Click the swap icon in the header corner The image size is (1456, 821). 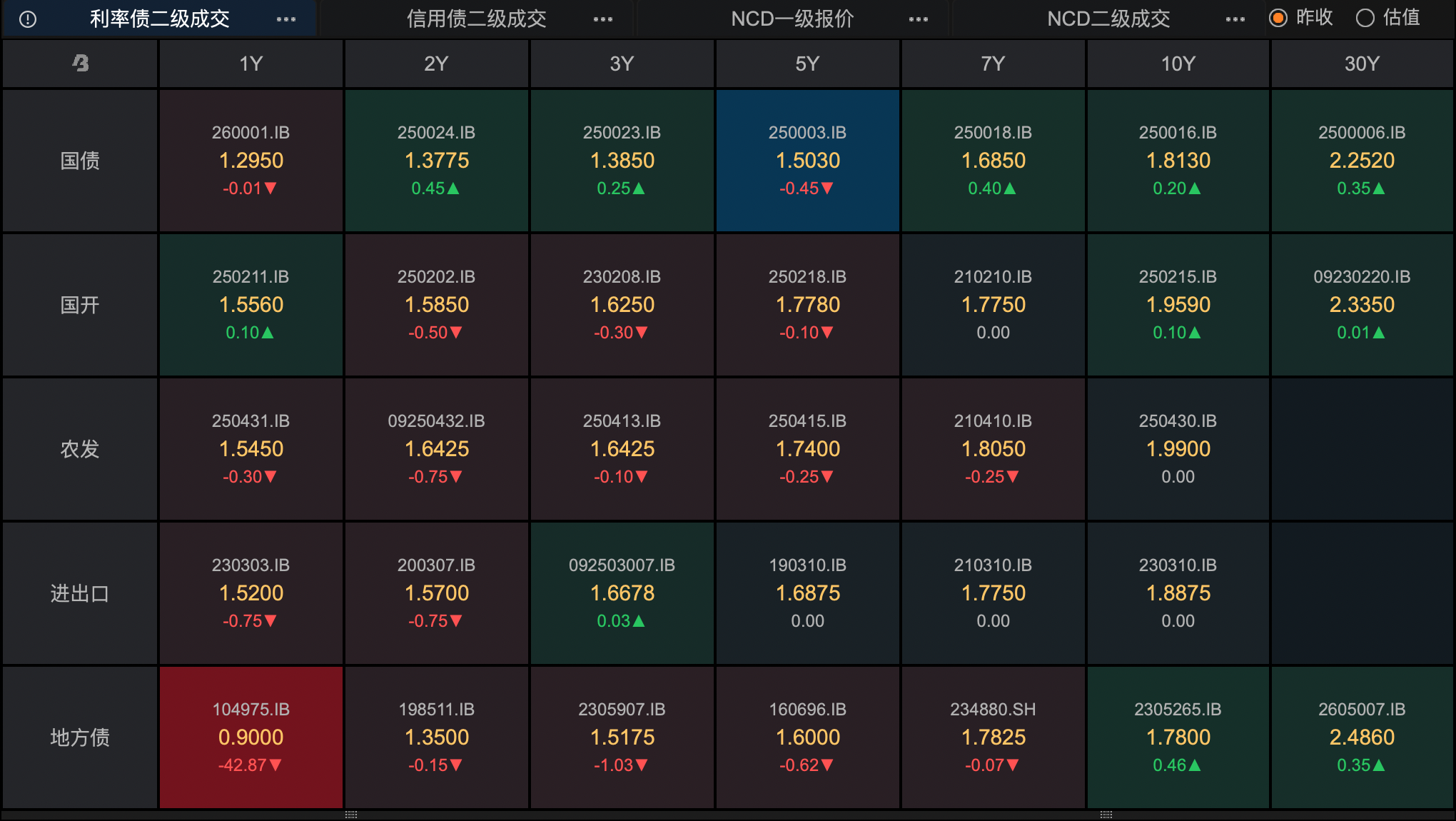(x=81, y=64)
